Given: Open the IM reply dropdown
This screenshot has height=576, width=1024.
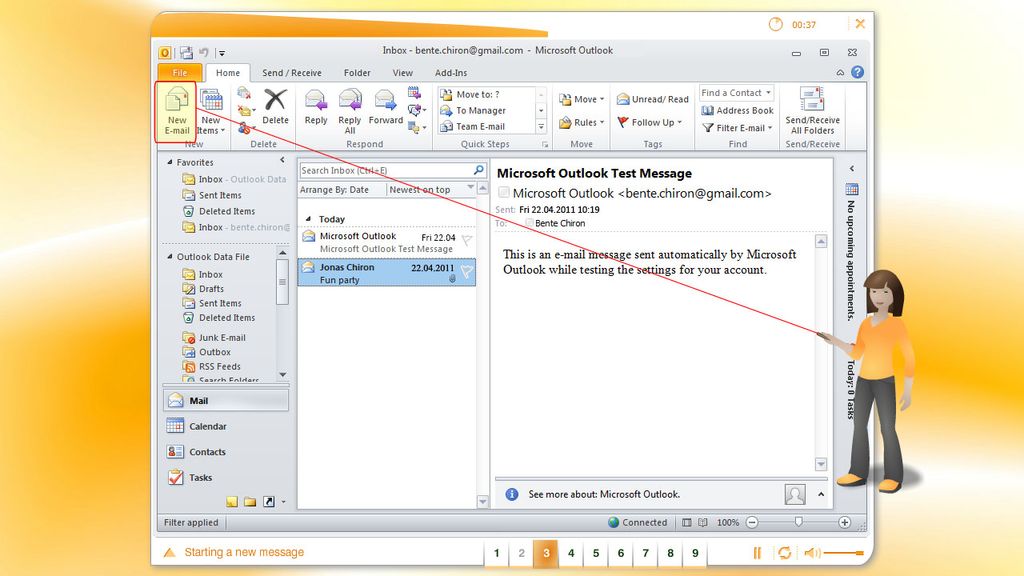Looking at the screenshot, I should coord(416,110).
